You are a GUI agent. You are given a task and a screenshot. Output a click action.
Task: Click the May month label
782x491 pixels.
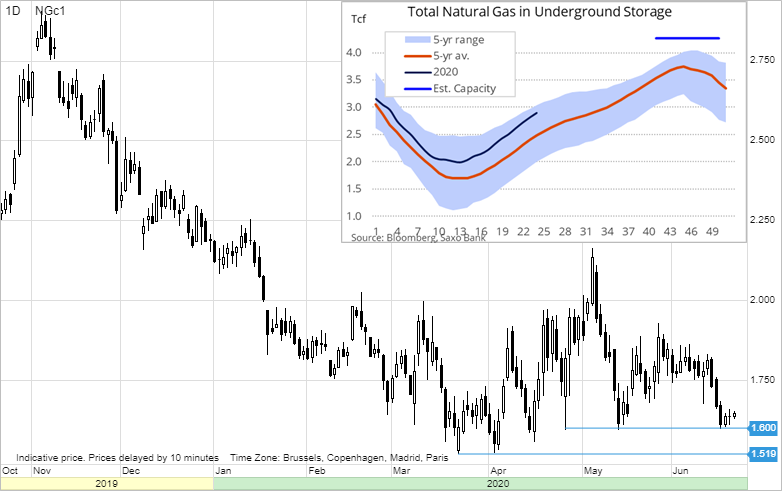593,471
